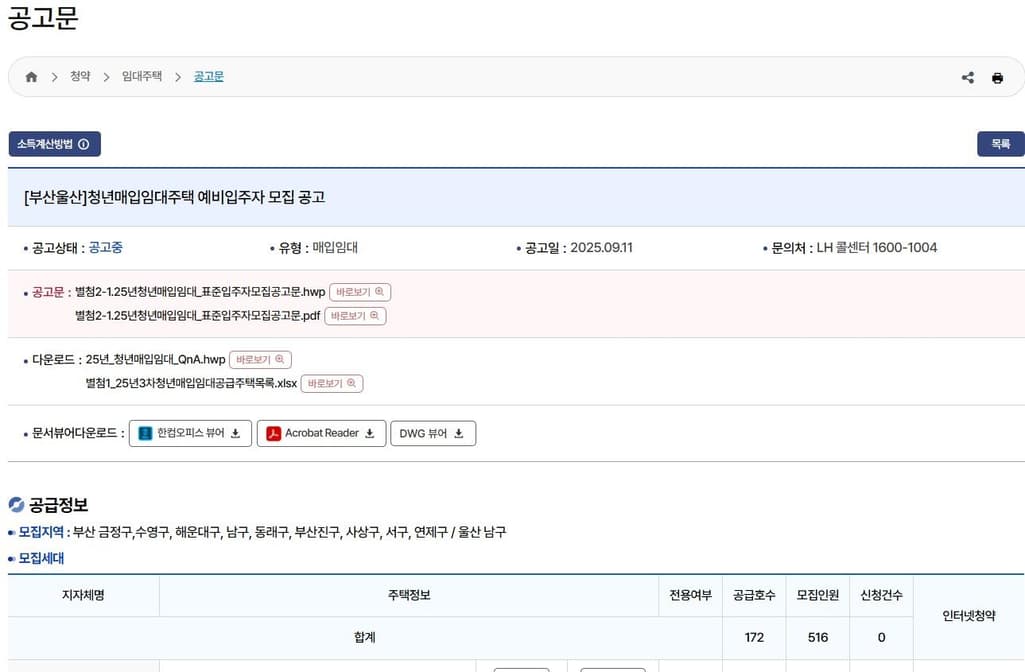1025x672 pixels.
Task: Click the 목록 button
Action: 1000,144
